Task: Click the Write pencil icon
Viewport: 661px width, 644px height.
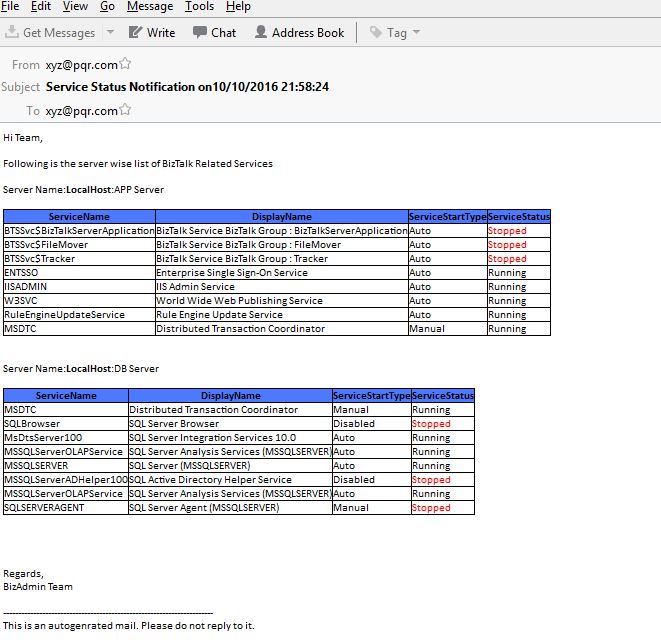Action: [135, 32]
